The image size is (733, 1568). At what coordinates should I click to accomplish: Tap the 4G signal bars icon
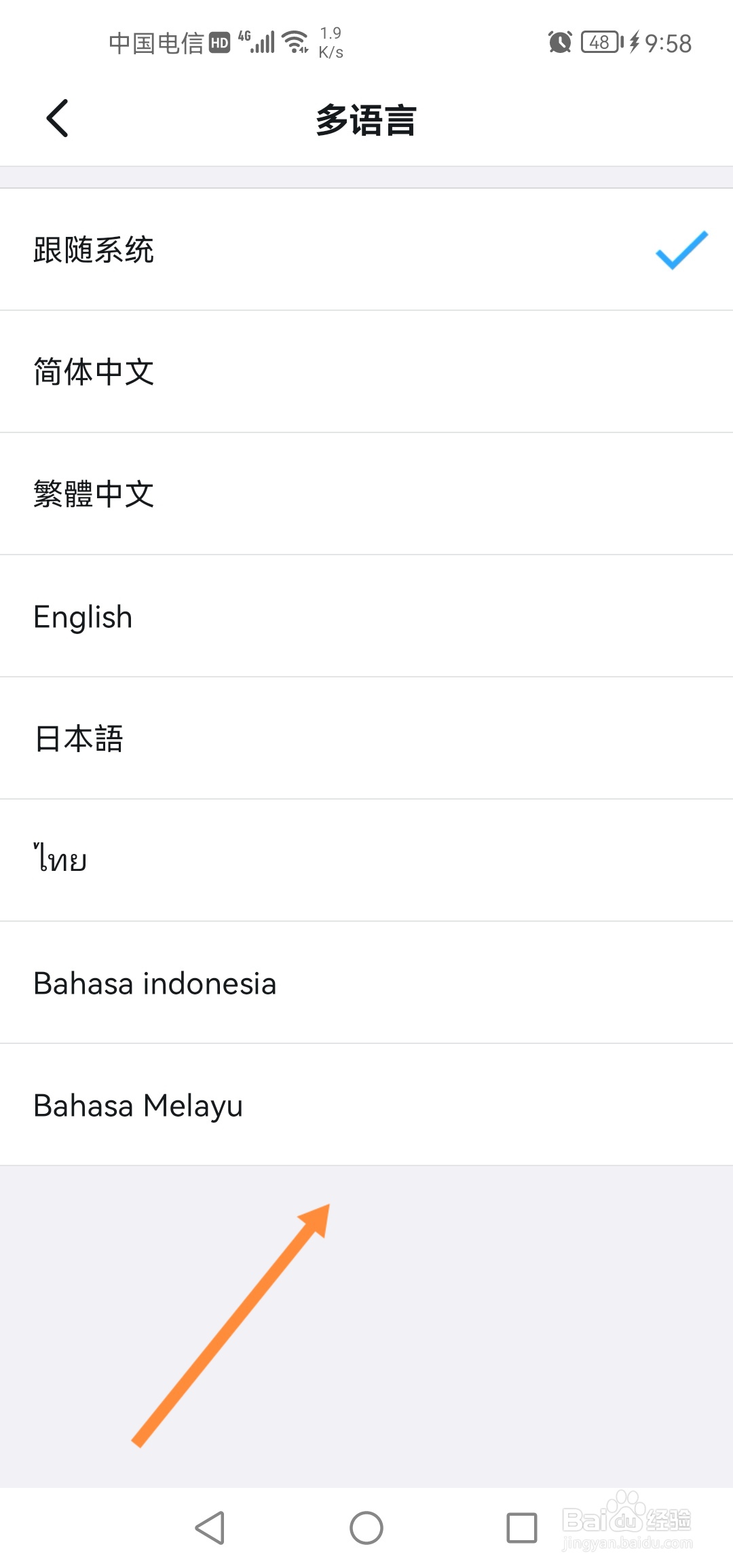(257, 42)
